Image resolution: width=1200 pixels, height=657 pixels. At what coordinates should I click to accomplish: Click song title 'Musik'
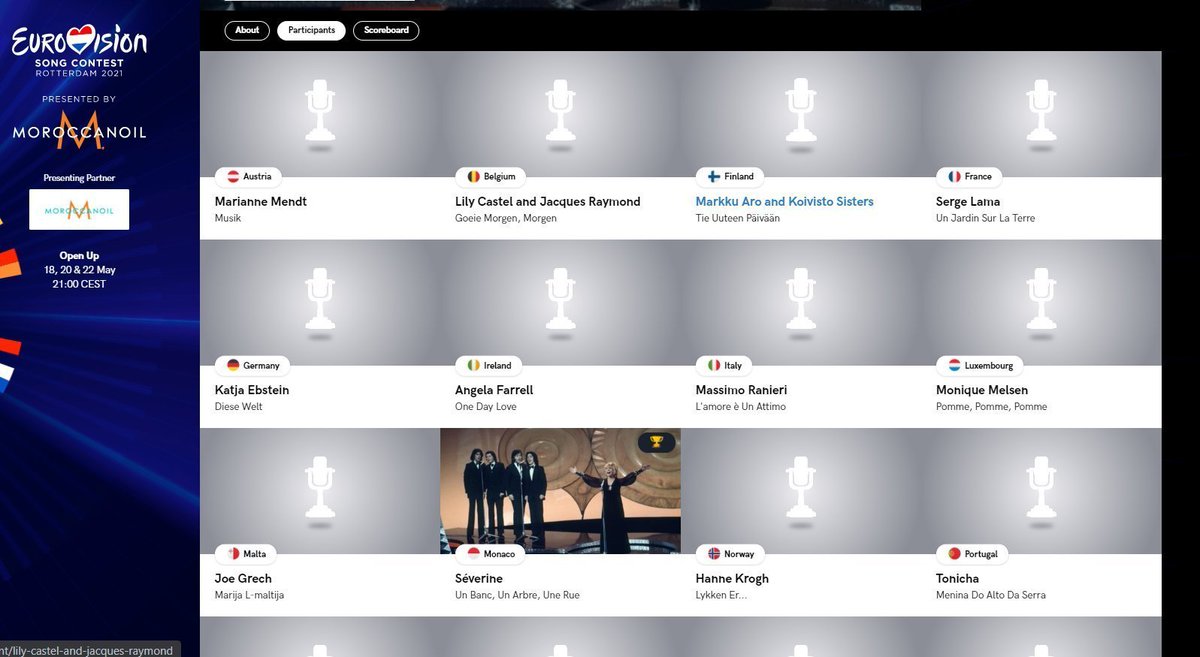(228, 218)
